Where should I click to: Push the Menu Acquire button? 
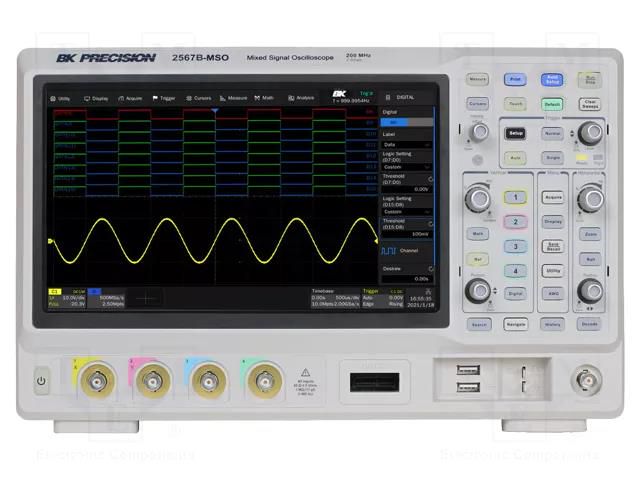point(553,198)
